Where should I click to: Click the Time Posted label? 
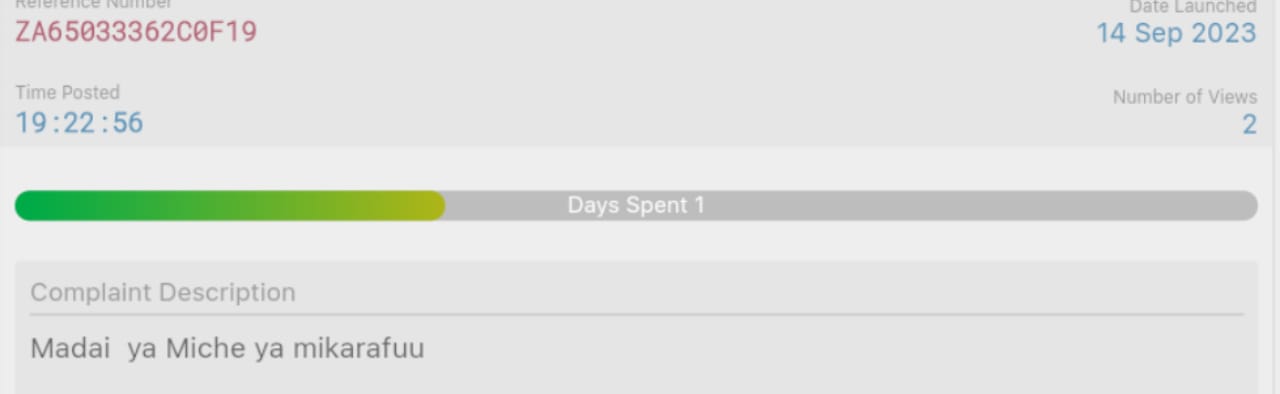pos(67,92)
